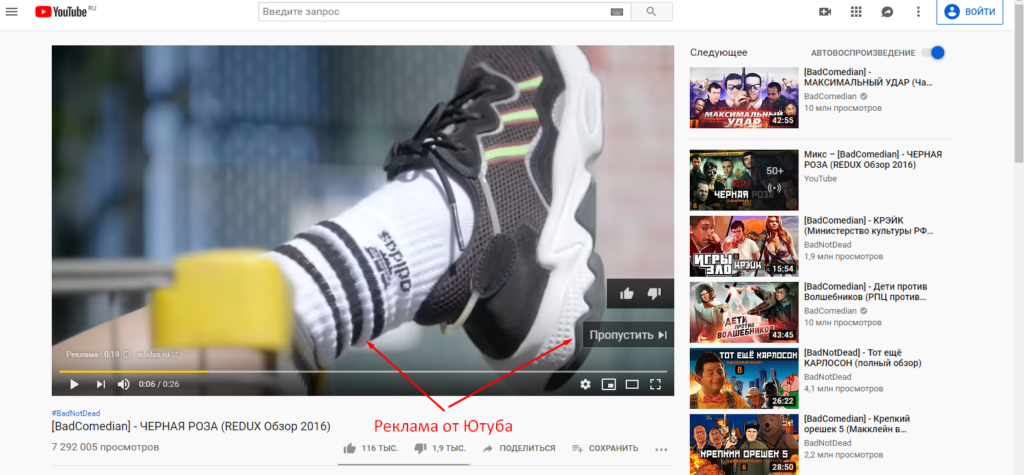Open the Дети против Волшебников thumbnail 43:45
This screenshot has height=475, width=1024.
(x=744, y=312)
